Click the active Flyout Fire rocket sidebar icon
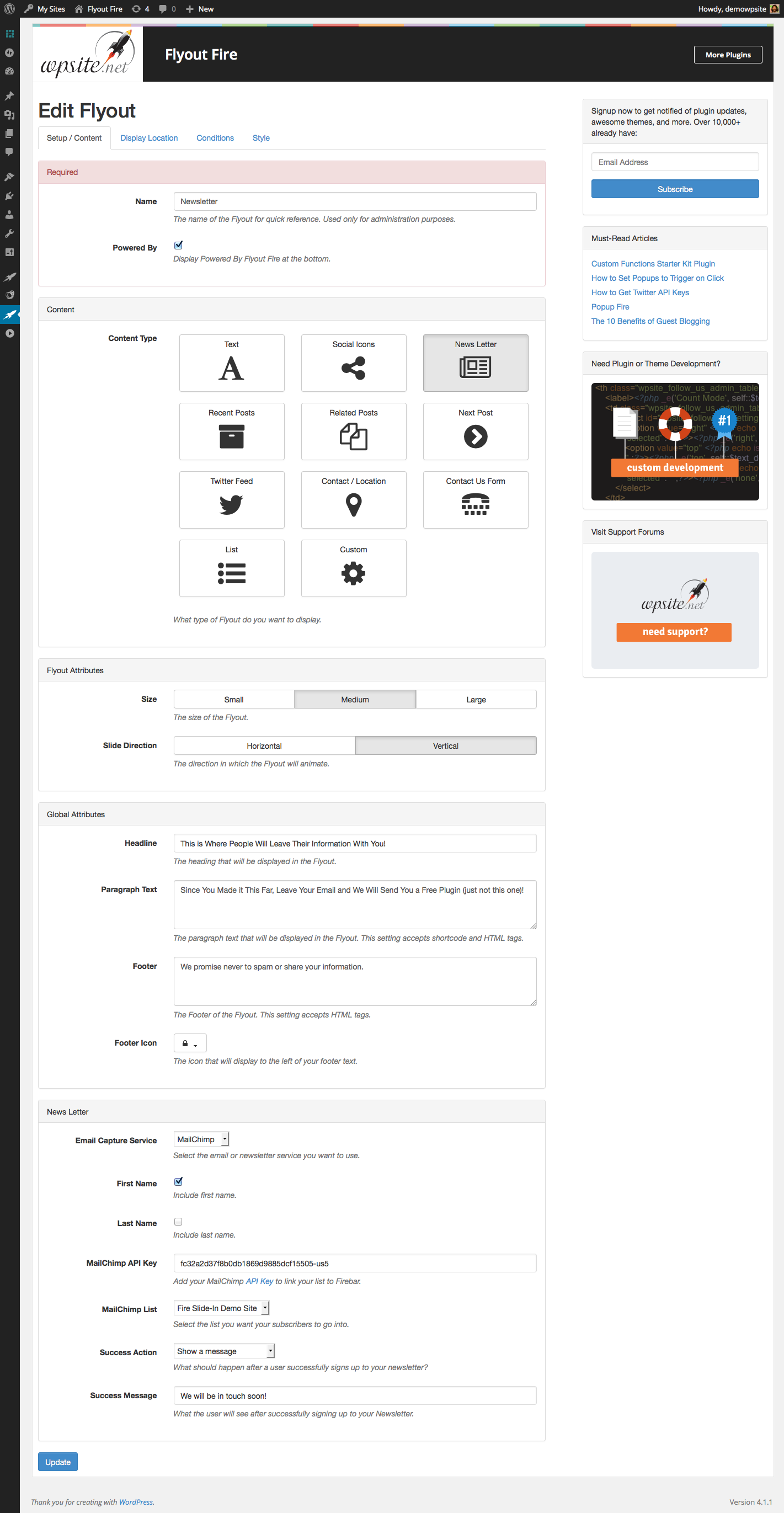Screen dimensions: 784x1513 [9, 314]
